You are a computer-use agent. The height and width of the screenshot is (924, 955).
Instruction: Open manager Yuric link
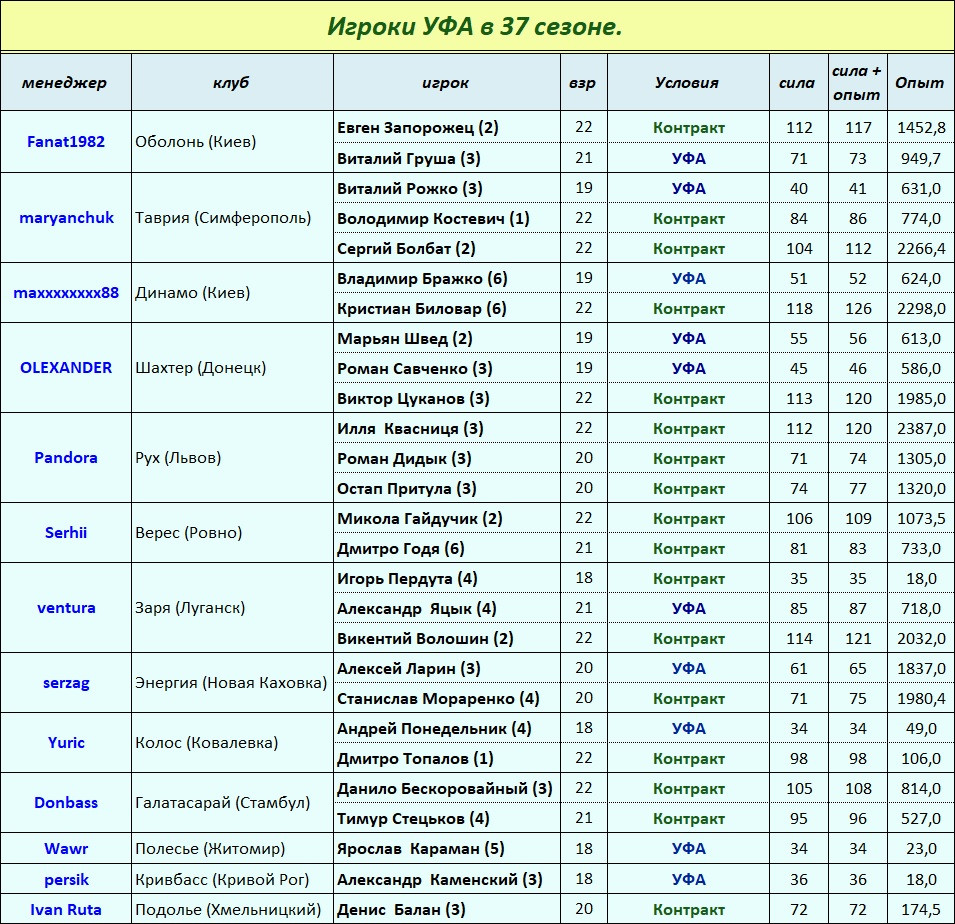coord(66,743)
